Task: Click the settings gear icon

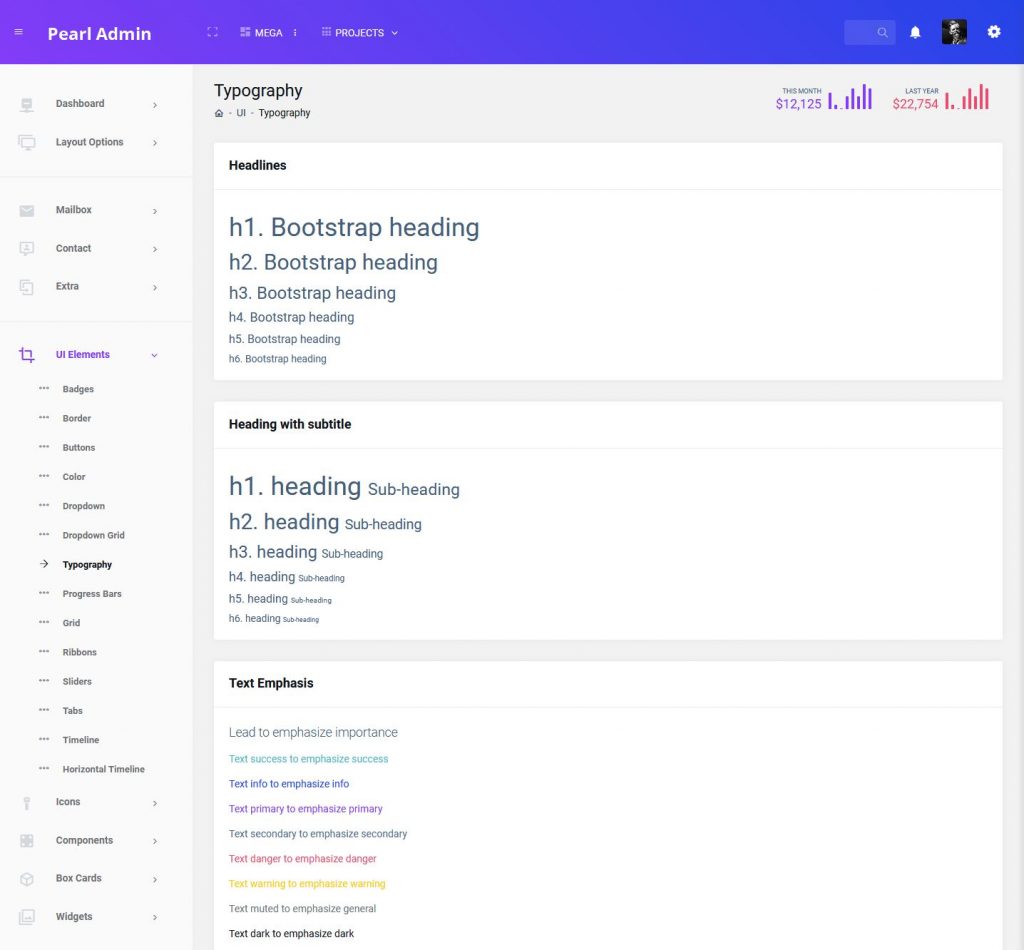Action: click(994, 31)
